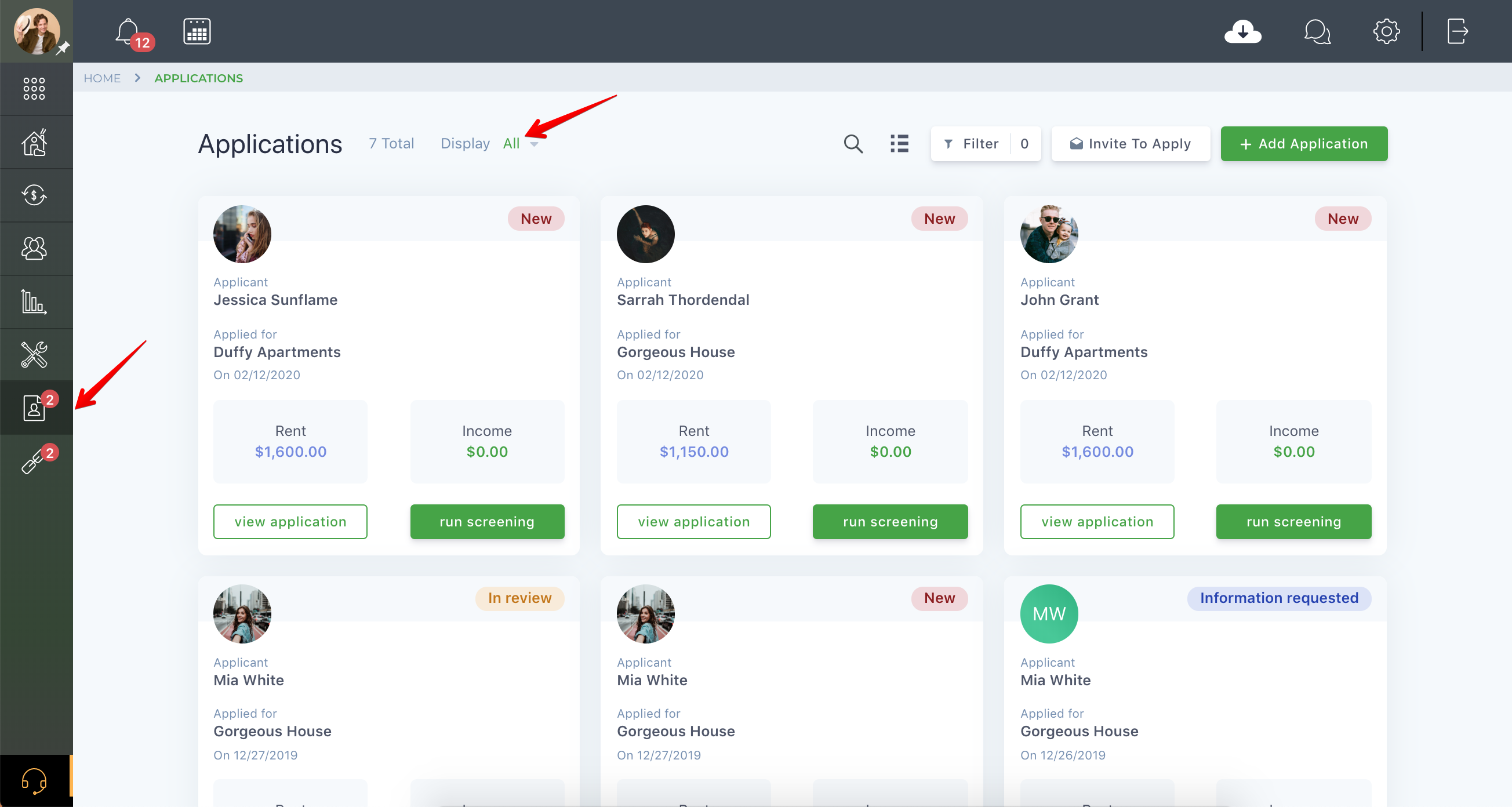Click the $1,150.00 rent value
This screenshot has height=807, width=1512.
coord(694,452)
